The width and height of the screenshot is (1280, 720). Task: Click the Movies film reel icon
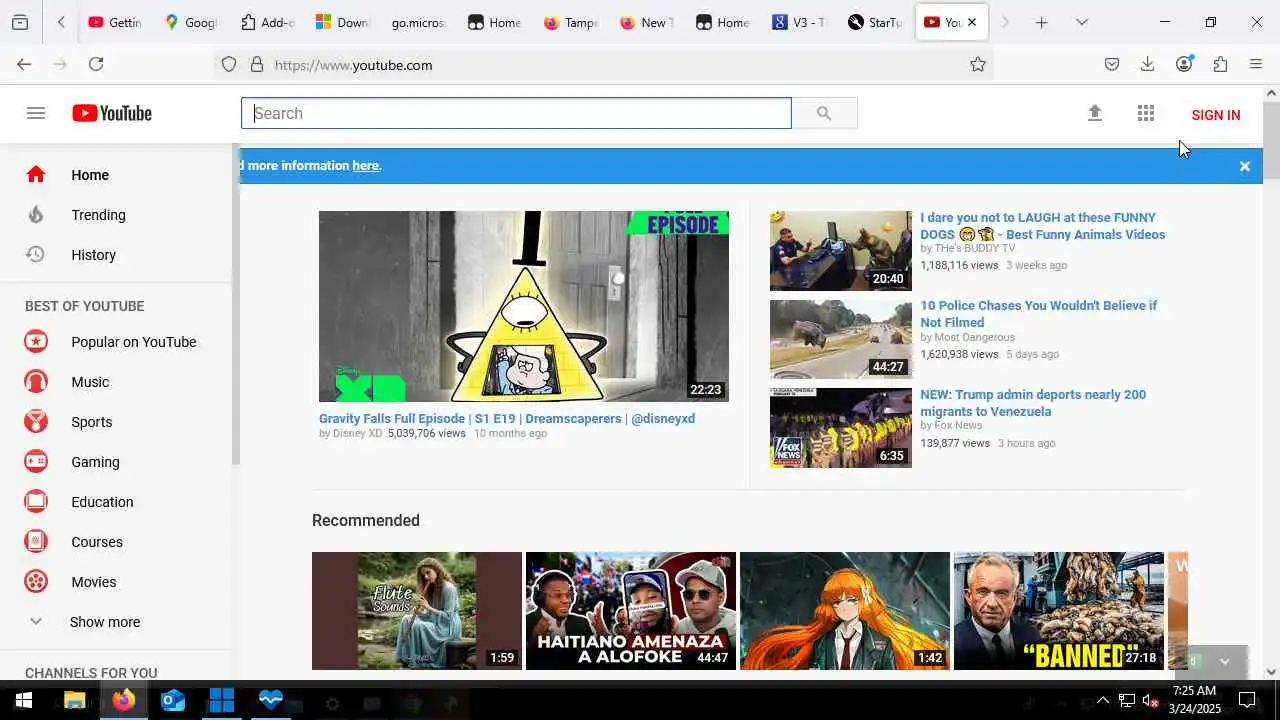tap(36, 582)
